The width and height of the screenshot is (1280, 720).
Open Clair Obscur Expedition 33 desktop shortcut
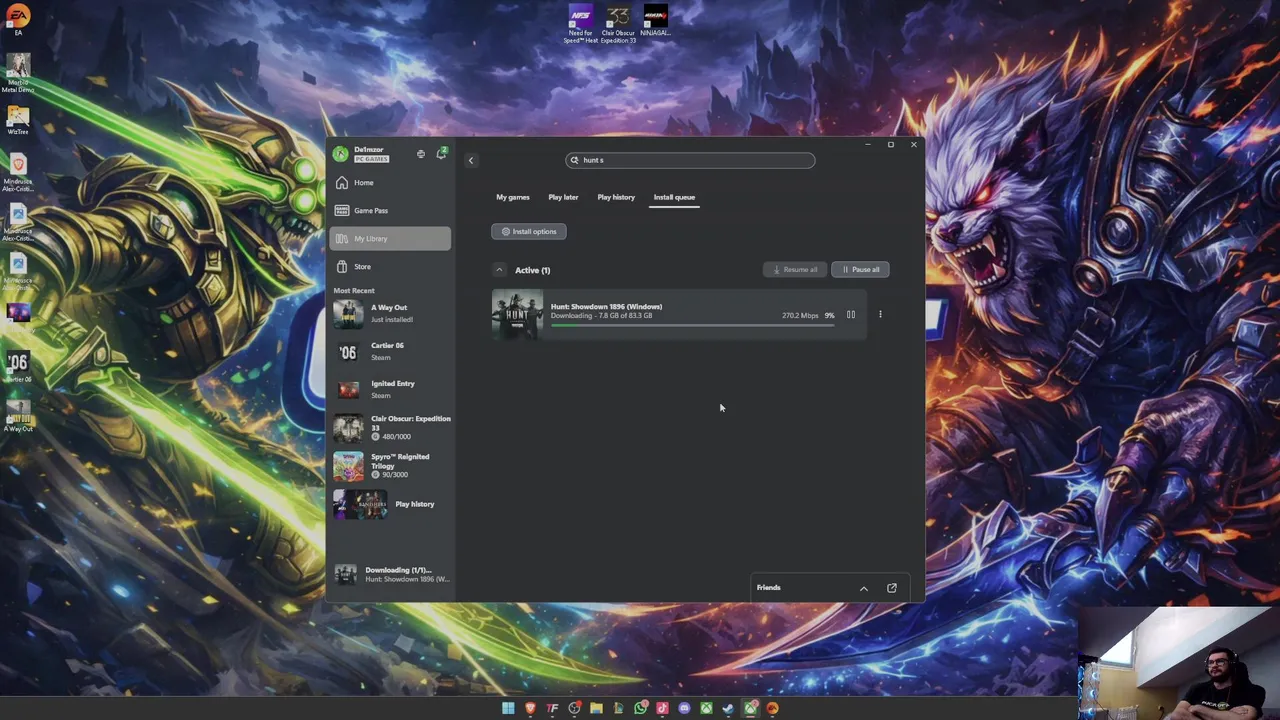[618, 24]
